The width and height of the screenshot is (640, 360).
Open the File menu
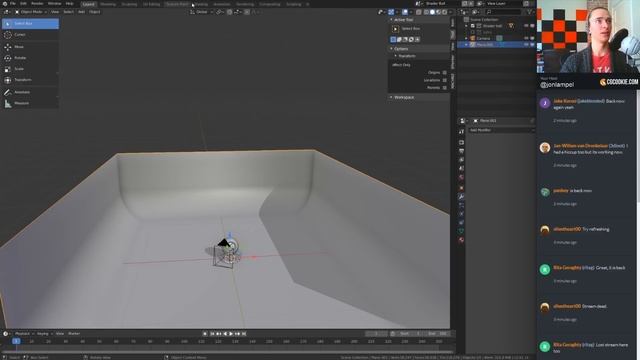(x=13, y=4)
